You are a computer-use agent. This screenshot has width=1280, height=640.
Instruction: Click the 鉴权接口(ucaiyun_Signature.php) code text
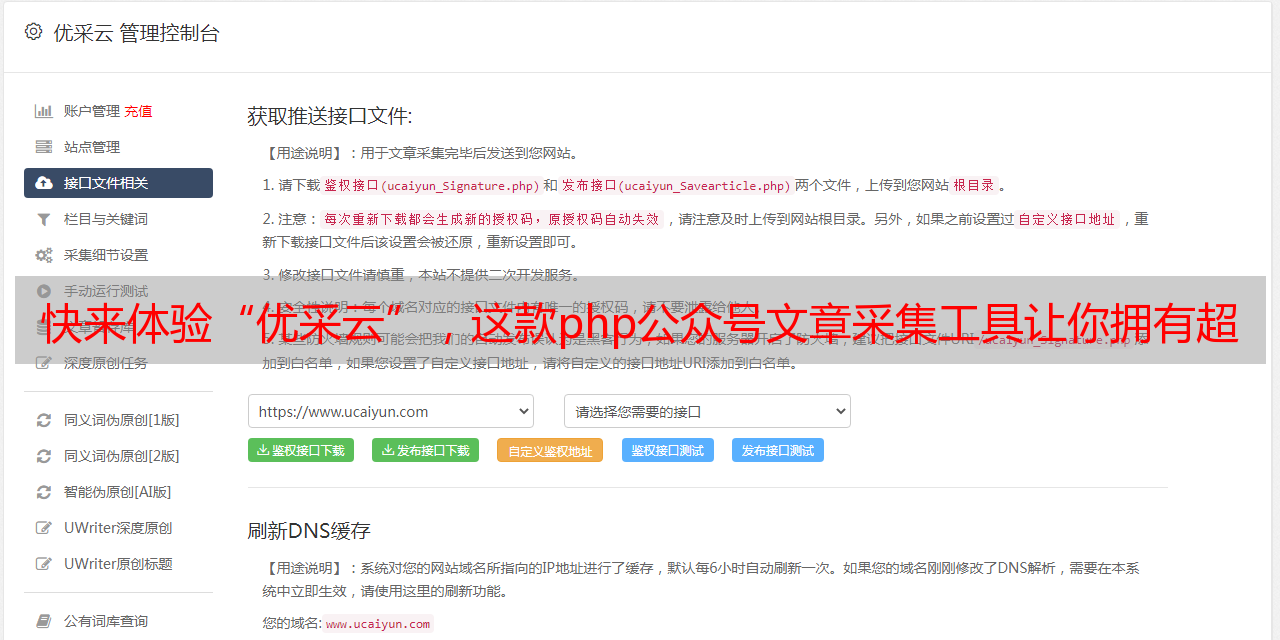point(432,185)
